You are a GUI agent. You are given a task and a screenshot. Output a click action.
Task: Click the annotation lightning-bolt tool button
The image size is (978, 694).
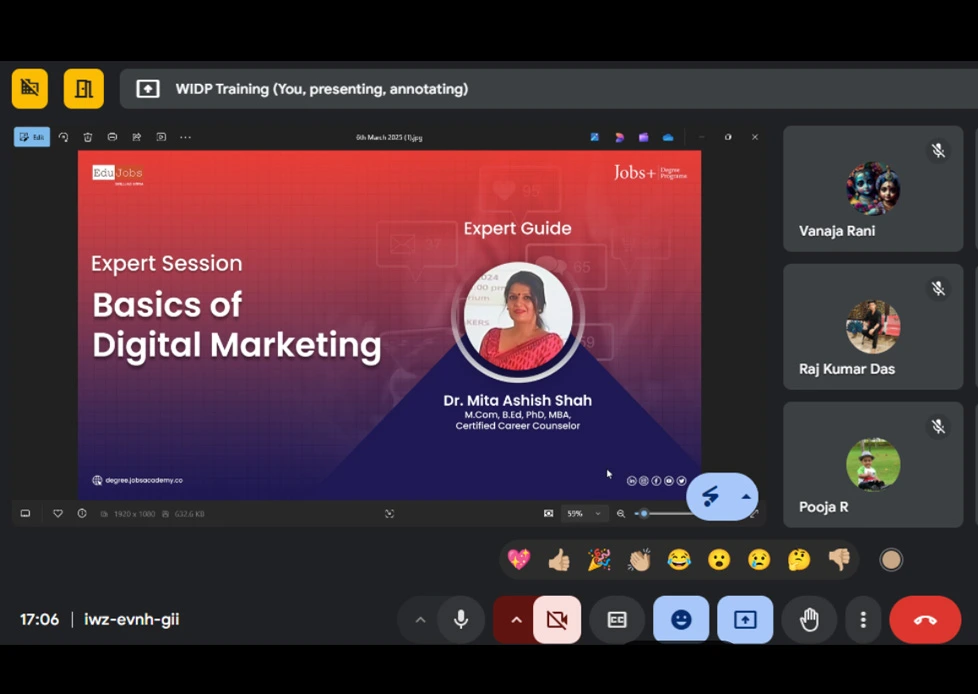click(x=710, y=496)
